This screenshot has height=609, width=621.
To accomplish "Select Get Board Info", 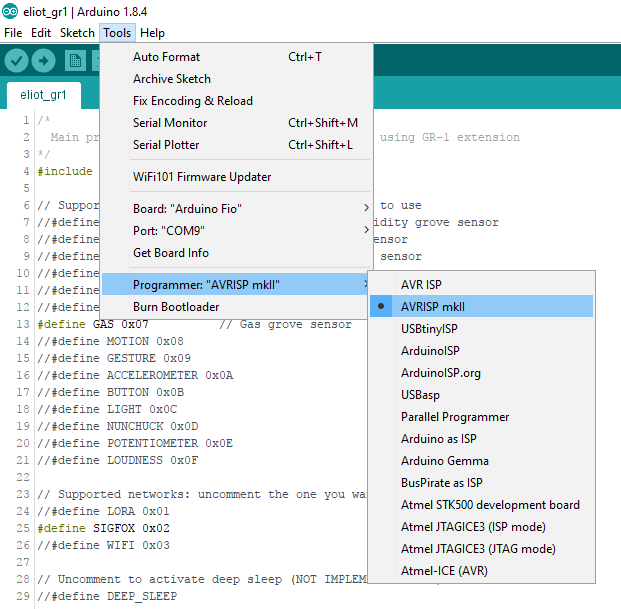I will pos(236,253).
